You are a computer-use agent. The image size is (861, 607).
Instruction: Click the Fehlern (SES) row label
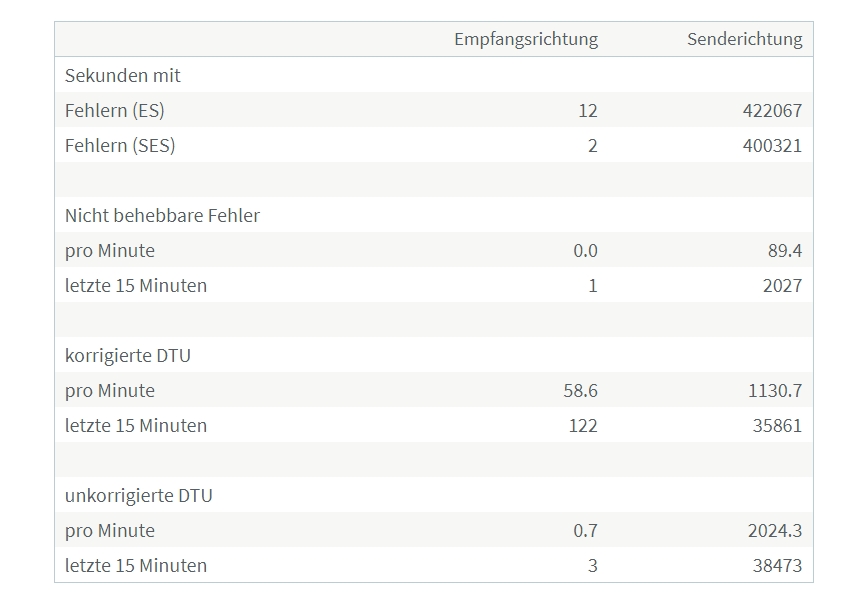click(x=120, y=145)
